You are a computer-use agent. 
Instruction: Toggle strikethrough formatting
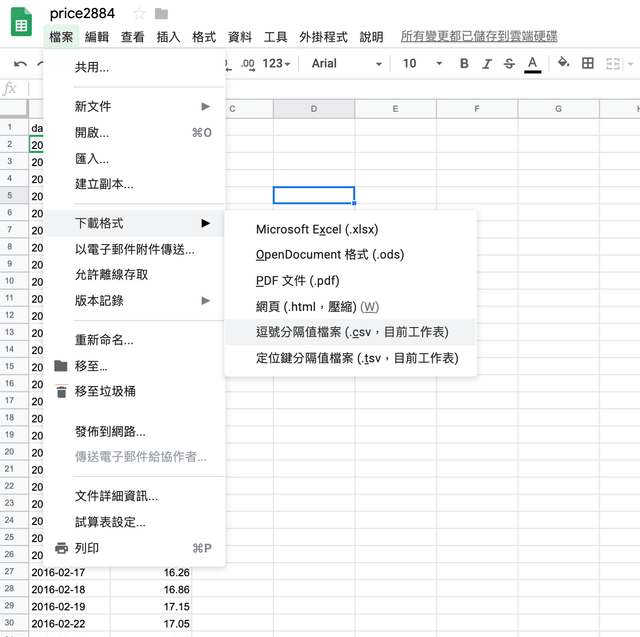(509, 63)
